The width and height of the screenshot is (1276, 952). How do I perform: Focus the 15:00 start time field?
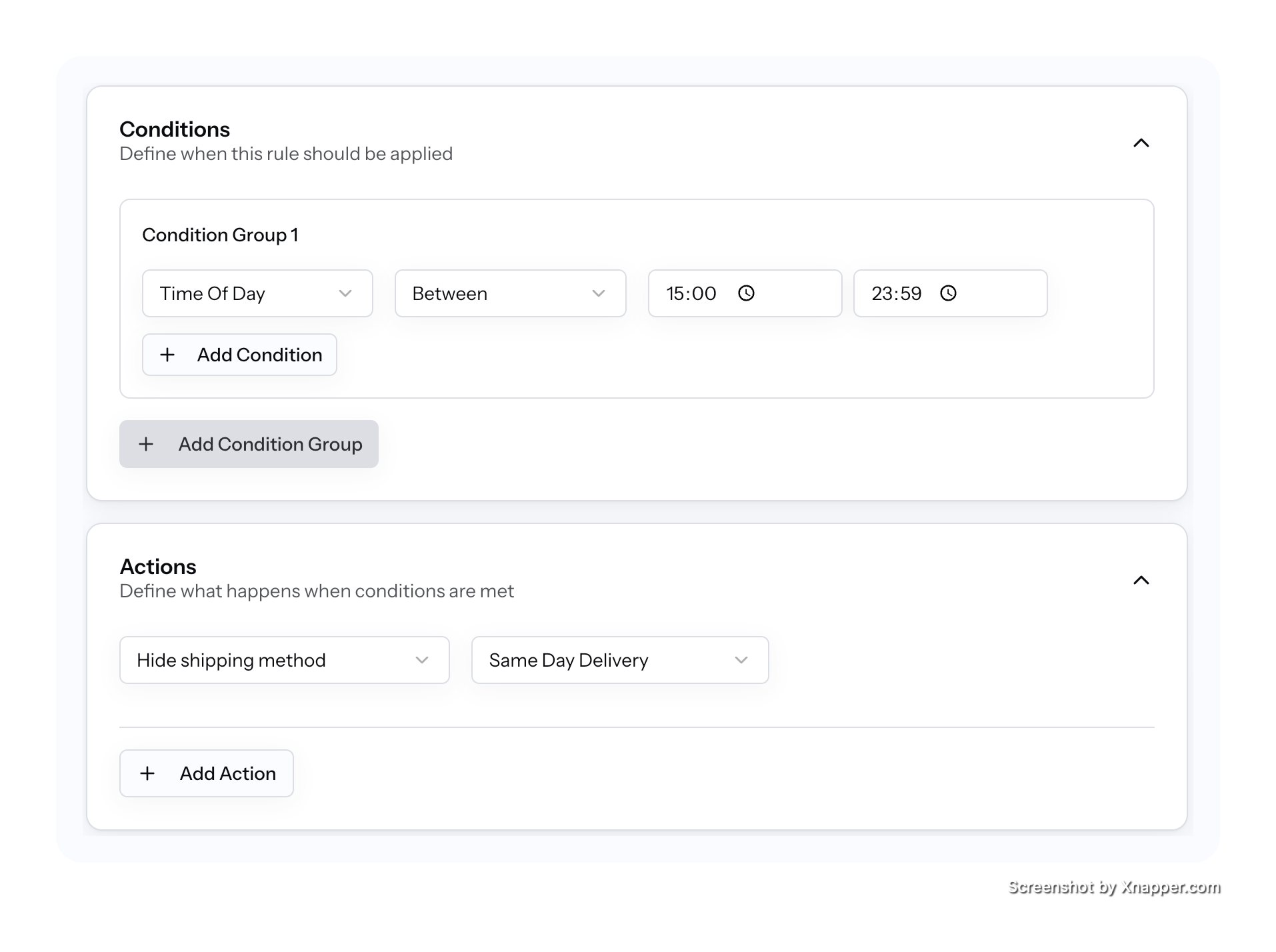[x=692, y=293]
